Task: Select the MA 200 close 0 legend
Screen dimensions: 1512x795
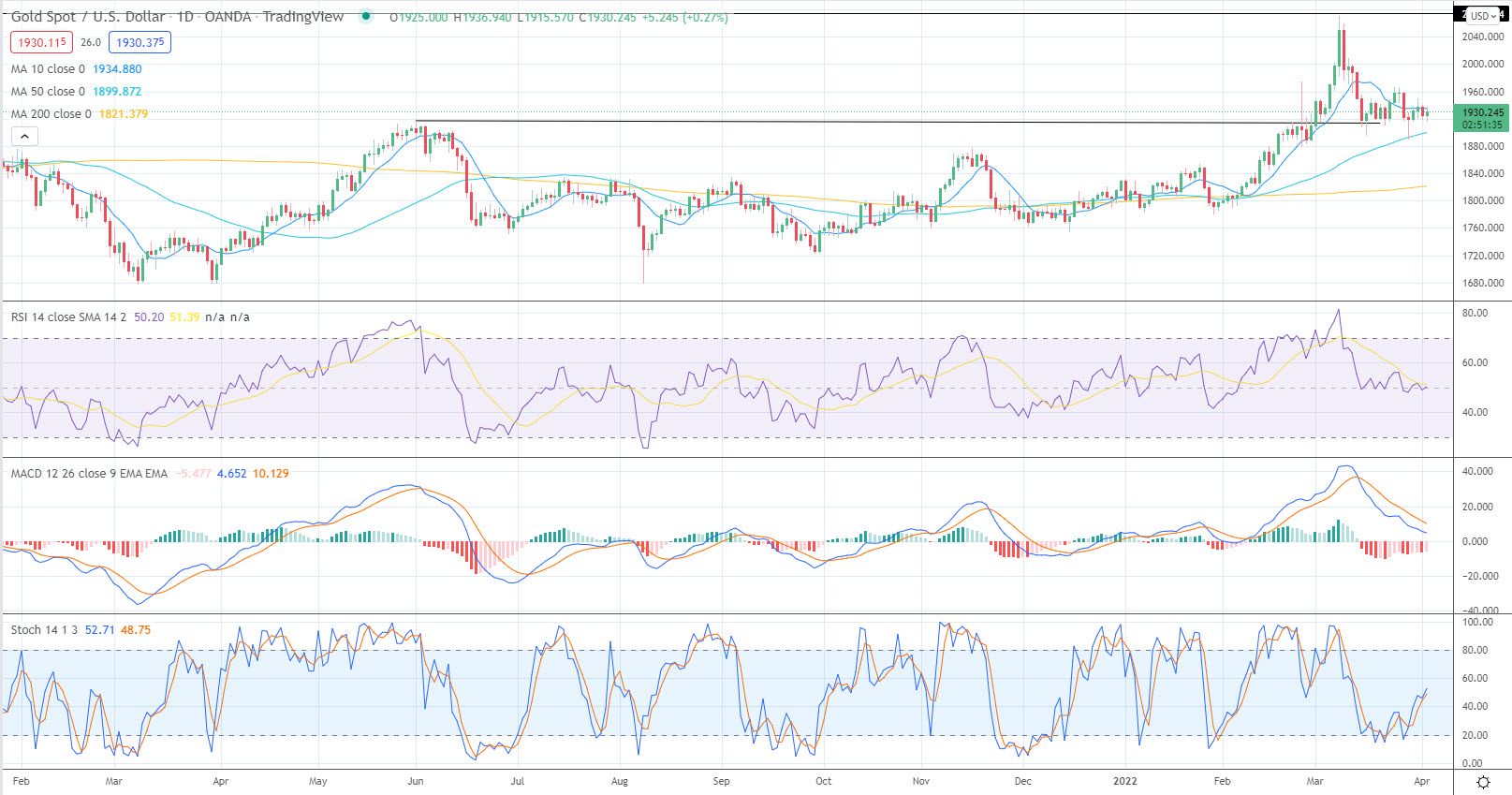Action: tap(51, 114)
